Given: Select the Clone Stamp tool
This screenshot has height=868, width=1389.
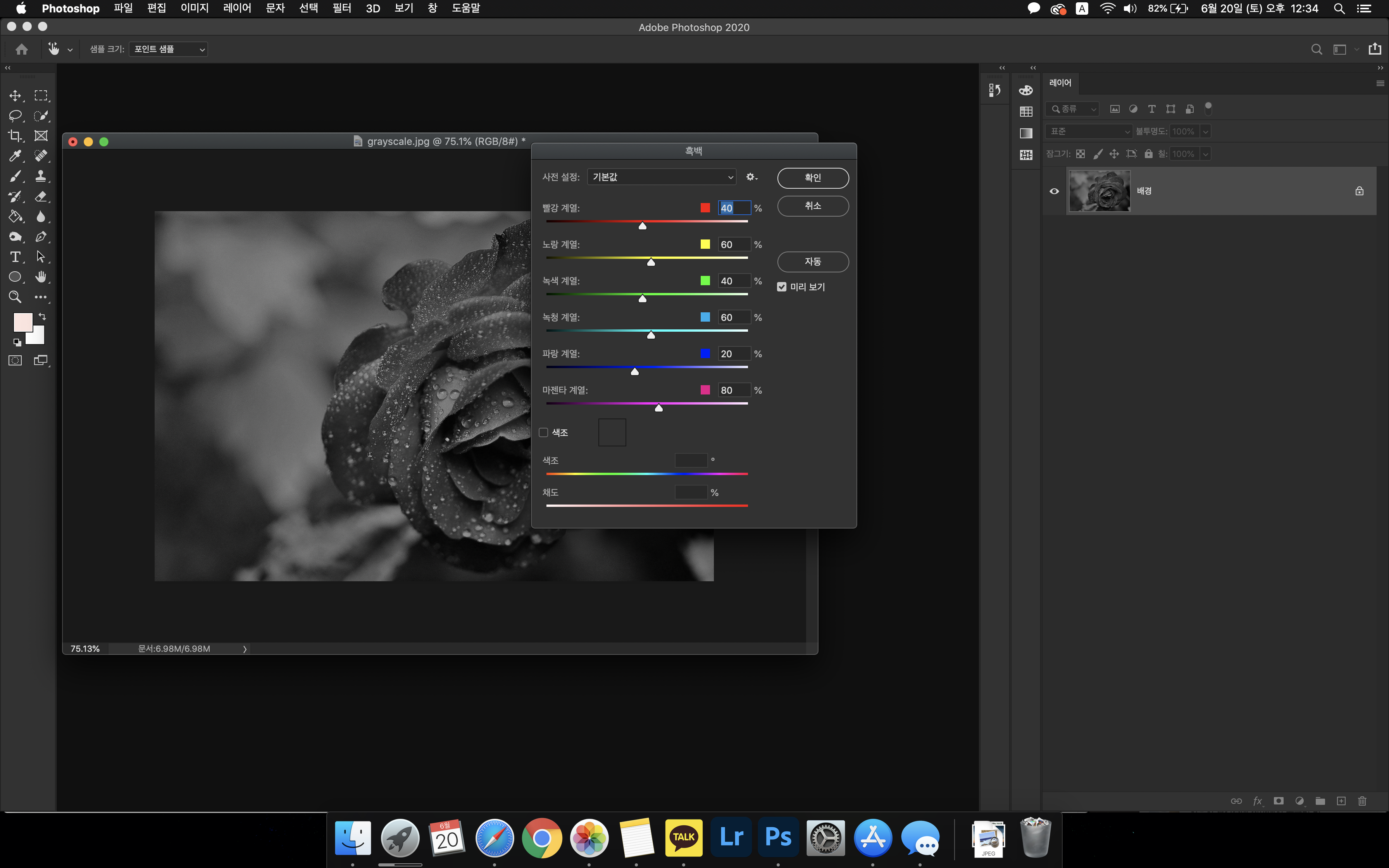Looking at the screenshot, I should click(41, 176).
